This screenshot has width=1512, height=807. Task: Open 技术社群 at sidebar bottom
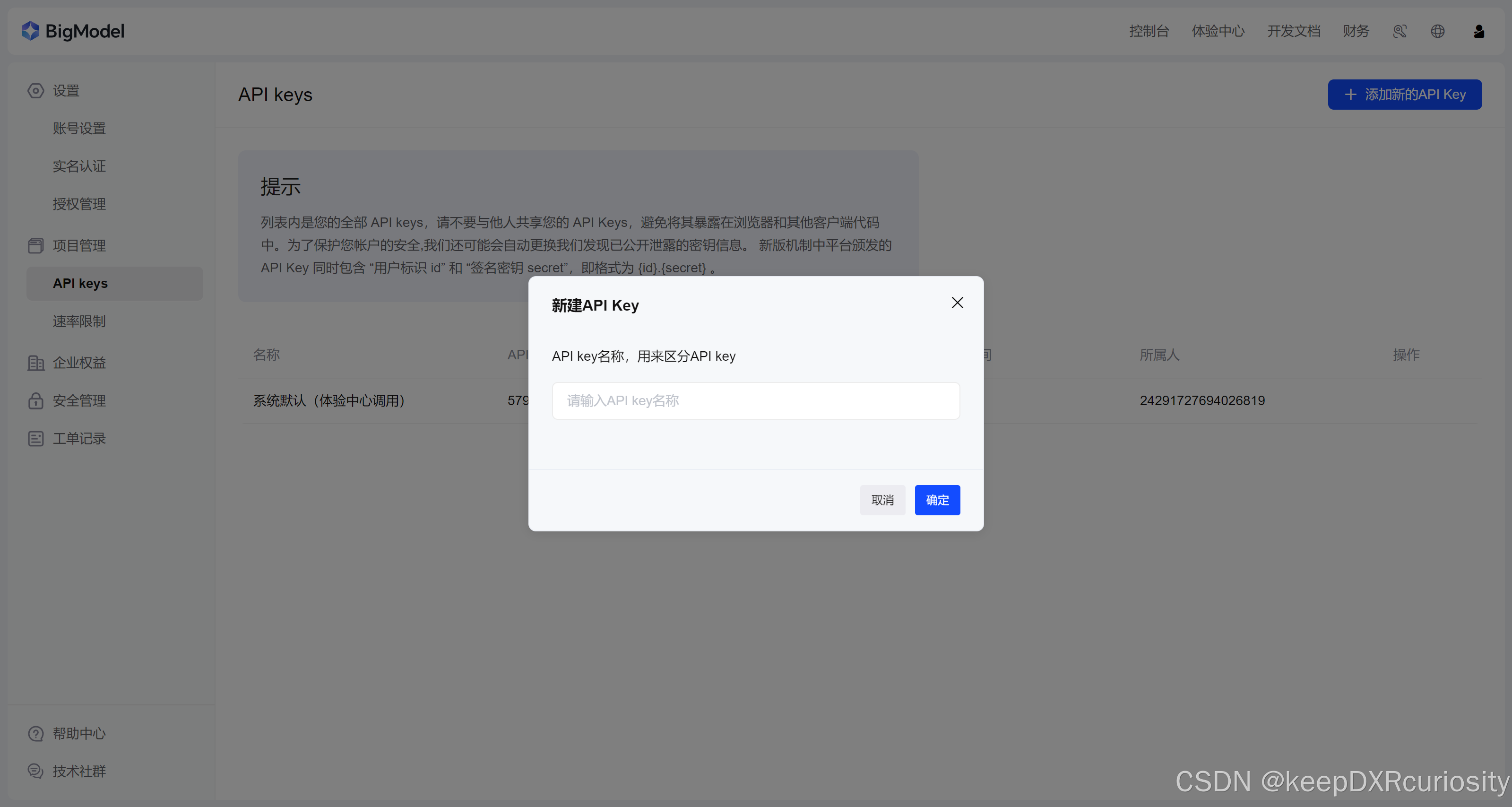pyautogui.click(x=79, y=771)
